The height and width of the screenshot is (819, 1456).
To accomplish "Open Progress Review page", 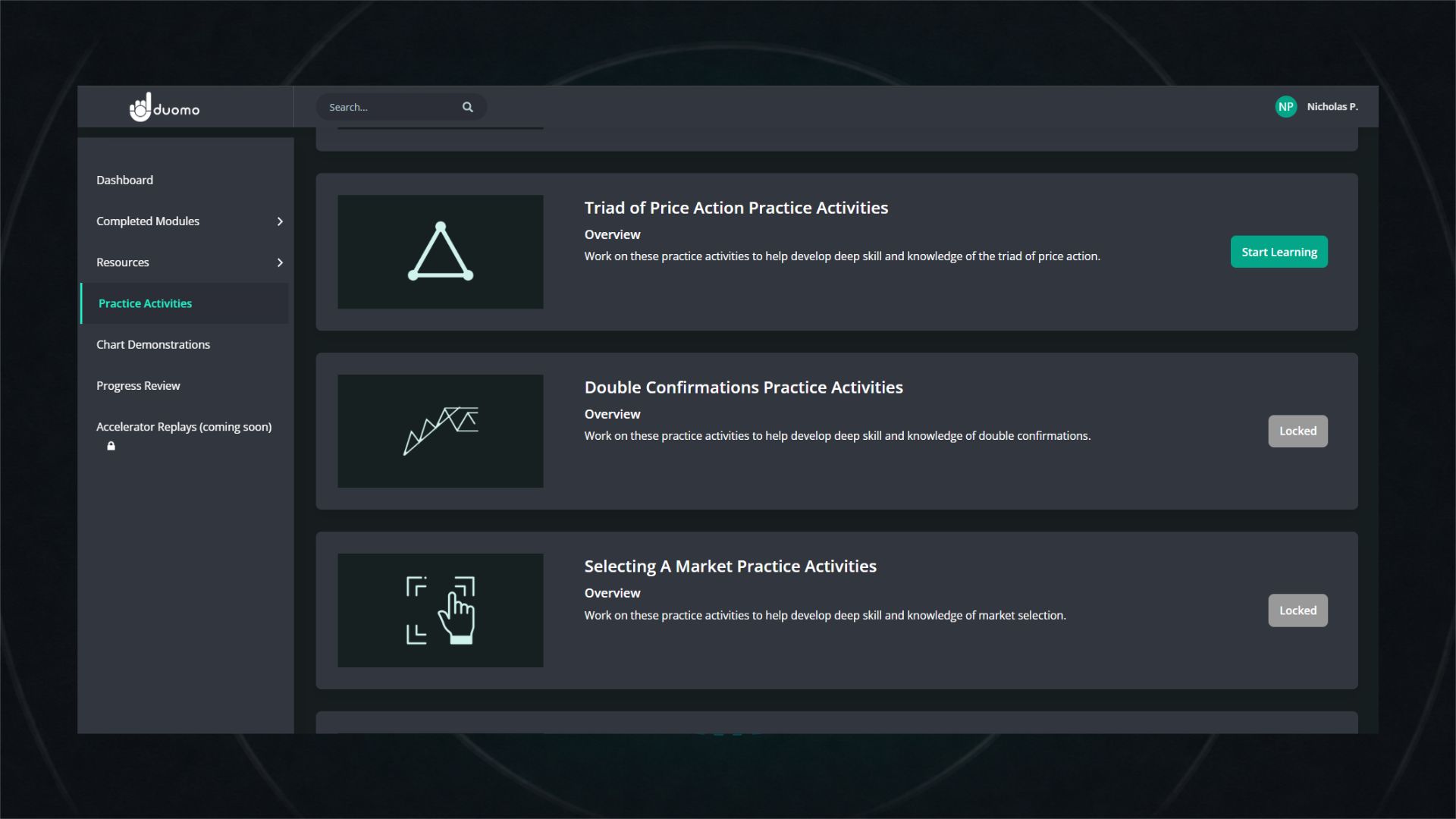I will coord(138,386).
